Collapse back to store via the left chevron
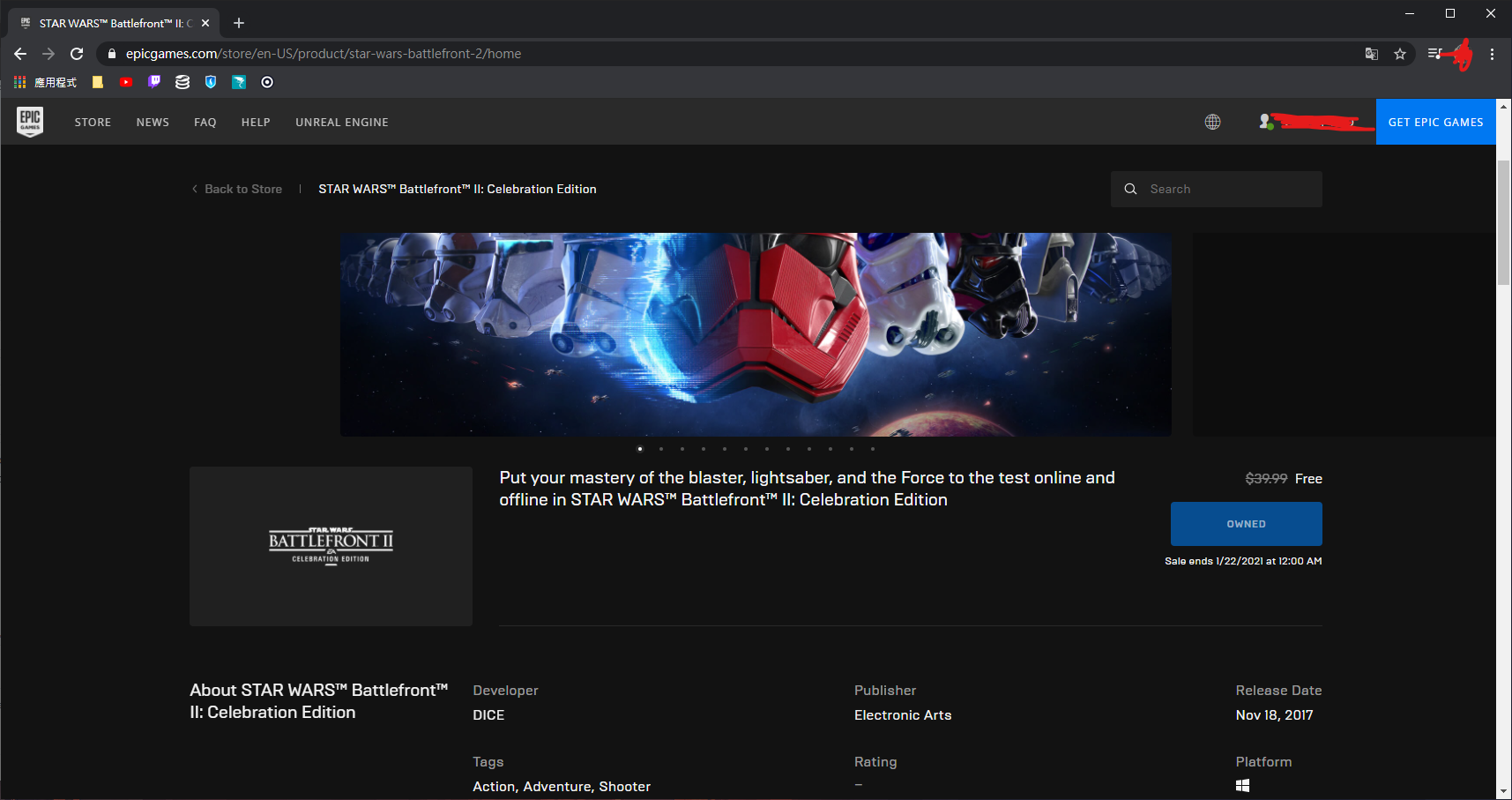Screen dimensions: 1512x800 point(194,189)
